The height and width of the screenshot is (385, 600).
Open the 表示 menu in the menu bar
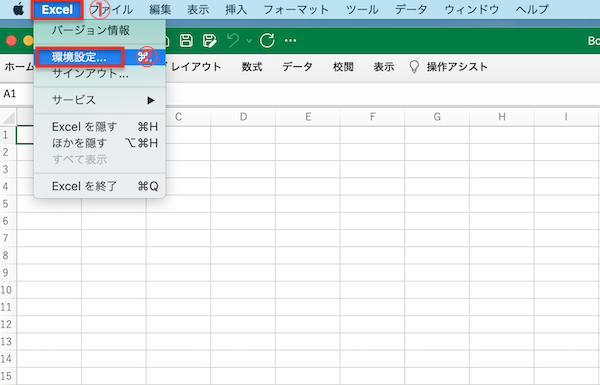point(198,10)
